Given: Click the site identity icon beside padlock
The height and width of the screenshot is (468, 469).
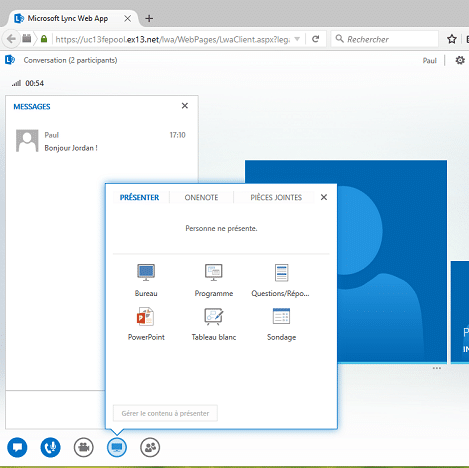Looking at the screenshot, I should (x=27, y=38).
